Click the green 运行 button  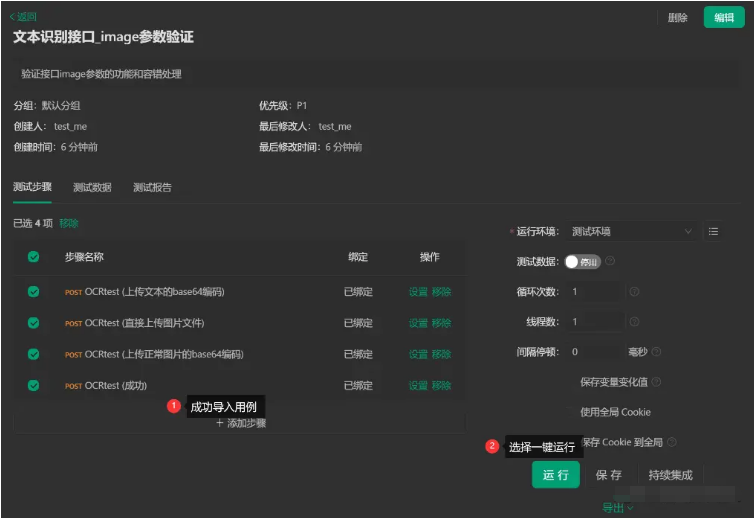(x=555, y=475)
